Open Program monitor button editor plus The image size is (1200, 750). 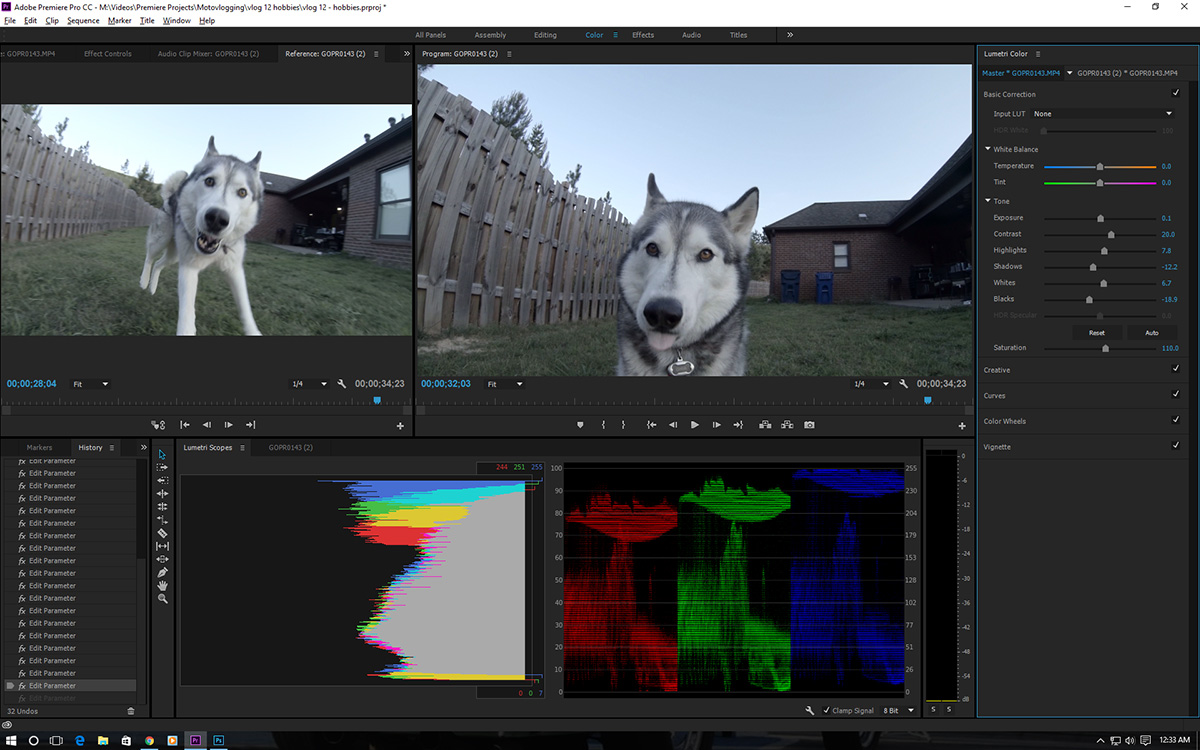tap(962, 426)
